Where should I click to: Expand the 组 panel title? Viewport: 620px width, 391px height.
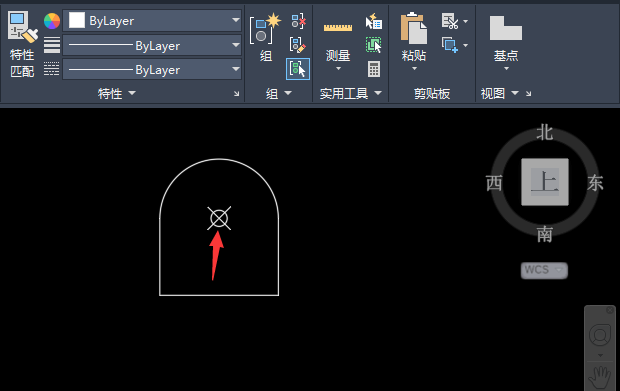point(279,94)
